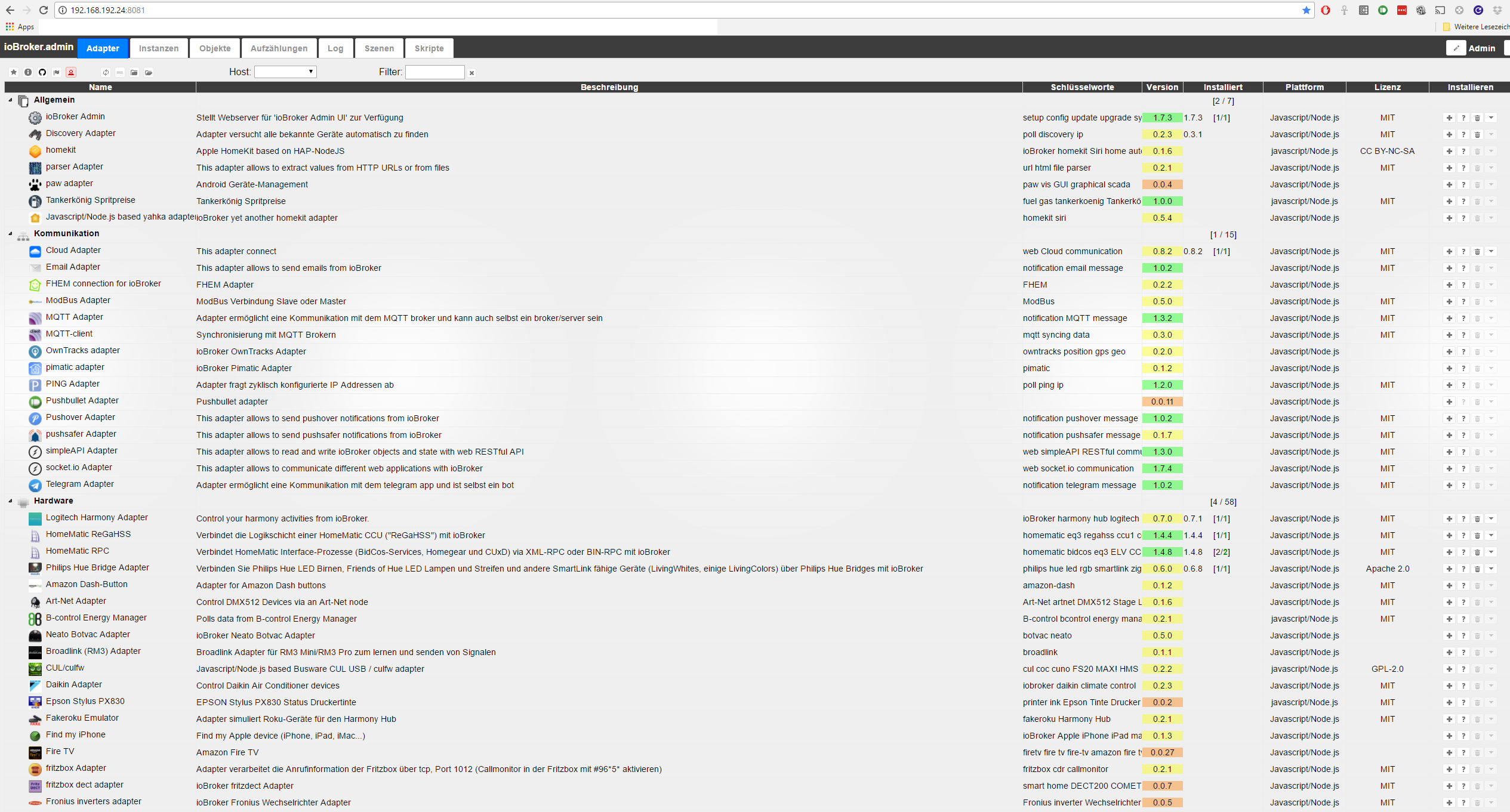Toggle the info icon button in toolbar

click(x=28, y=72)
